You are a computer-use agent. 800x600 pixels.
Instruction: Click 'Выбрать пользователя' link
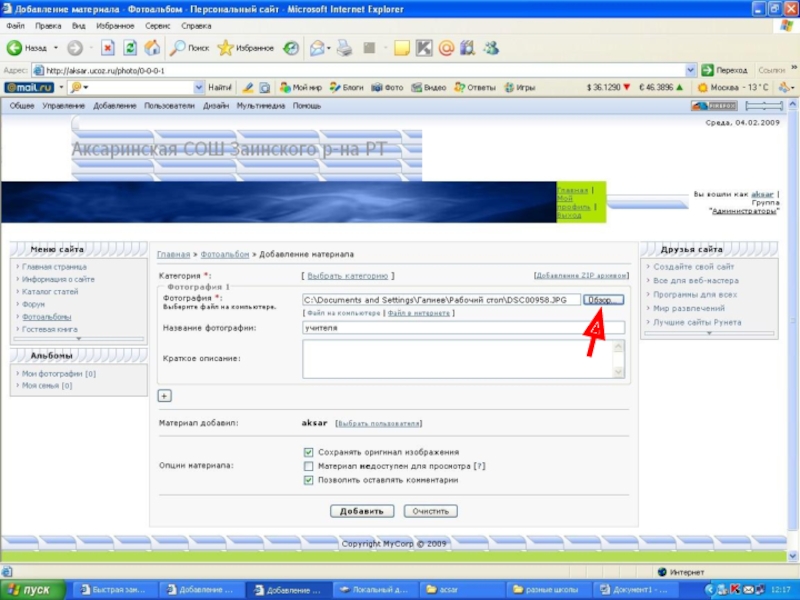379,423
